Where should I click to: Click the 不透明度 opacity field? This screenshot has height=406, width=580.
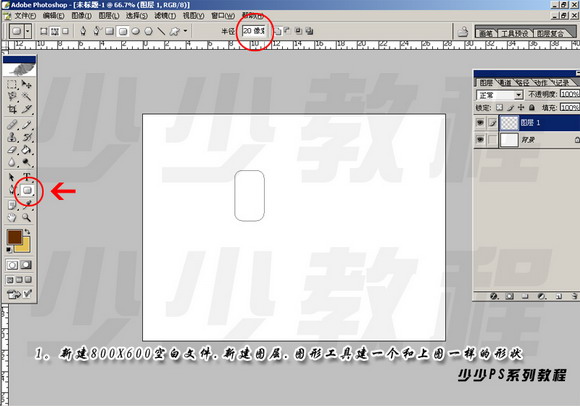(570, 94)
